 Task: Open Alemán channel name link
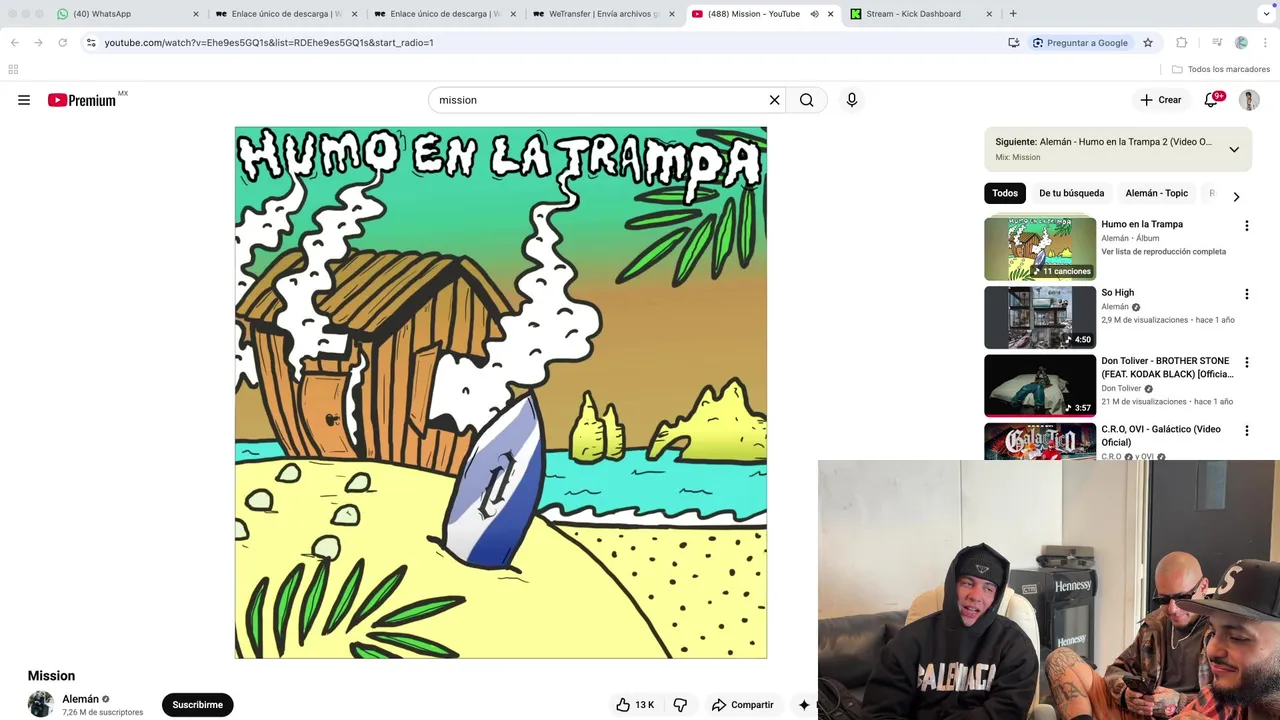80,699
